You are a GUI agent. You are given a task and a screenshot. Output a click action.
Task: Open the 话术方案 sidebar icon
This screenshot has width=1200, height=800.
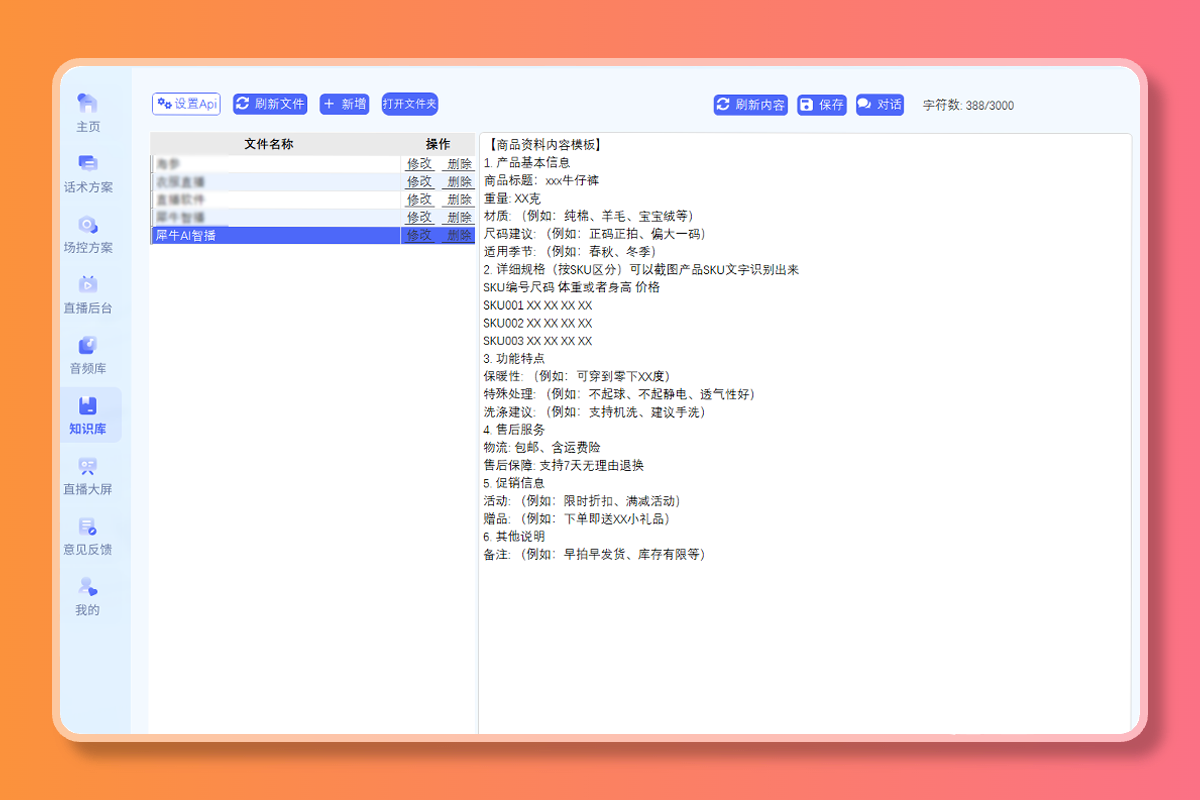(x=88, y=164)
